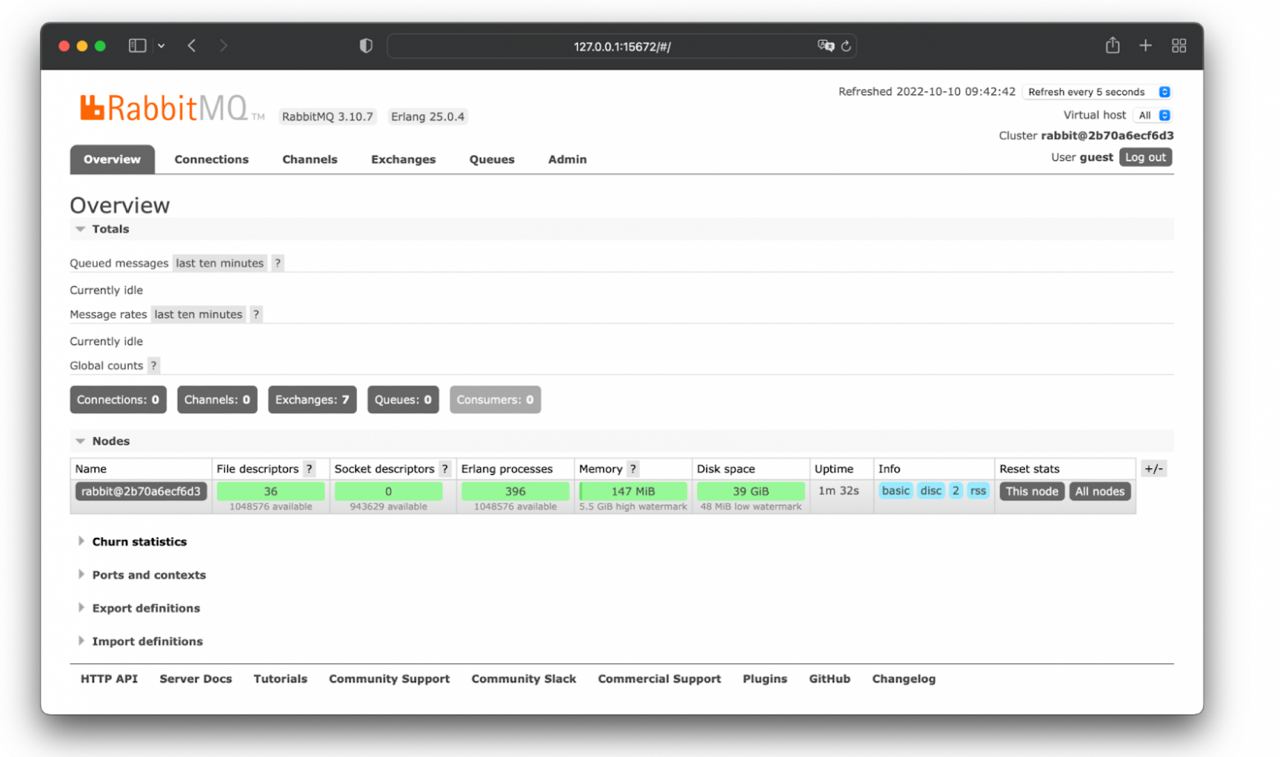
Task: Switch to the Connections tab
Action: (211, 159)
